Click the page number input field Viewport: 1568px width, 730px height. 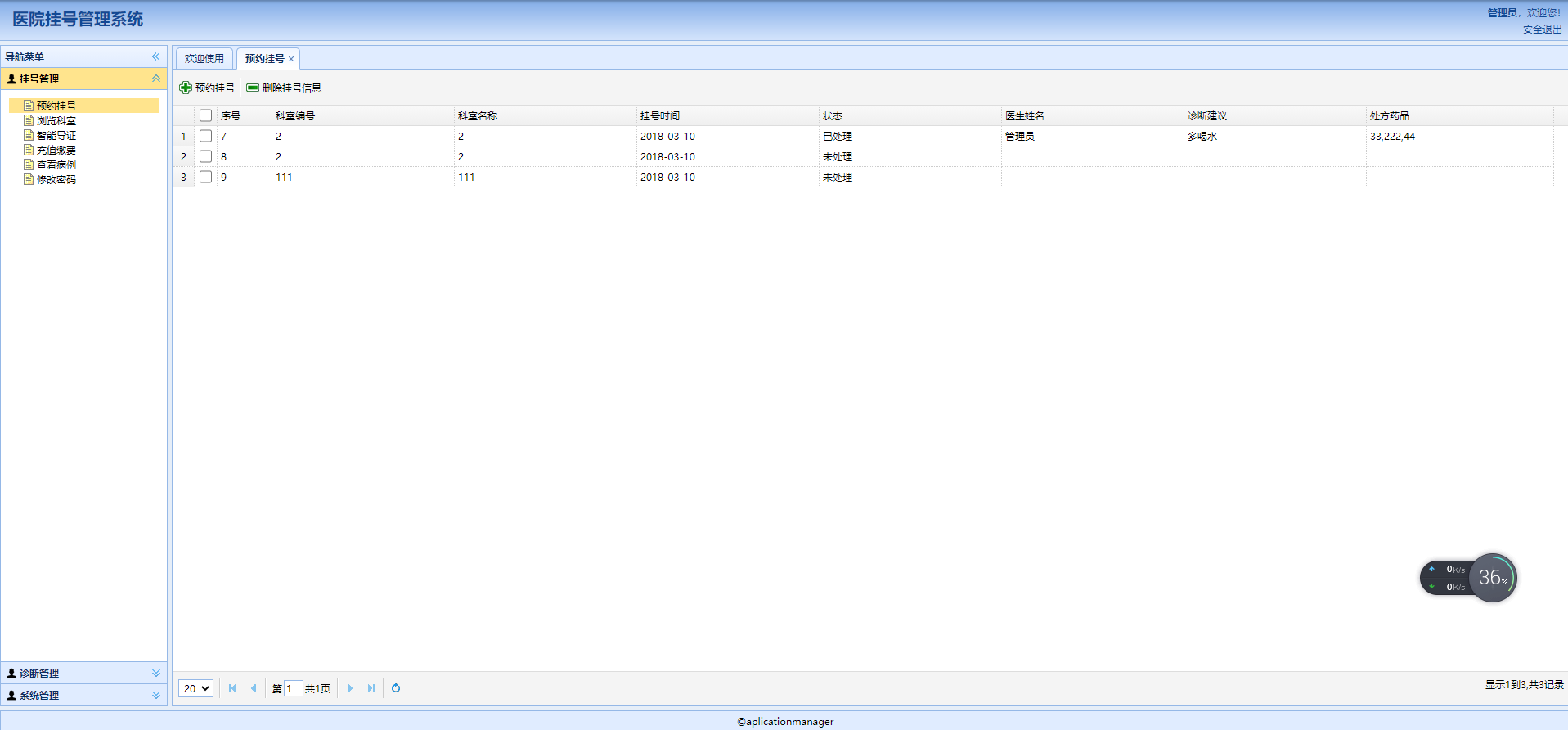[x=293, y=688]
